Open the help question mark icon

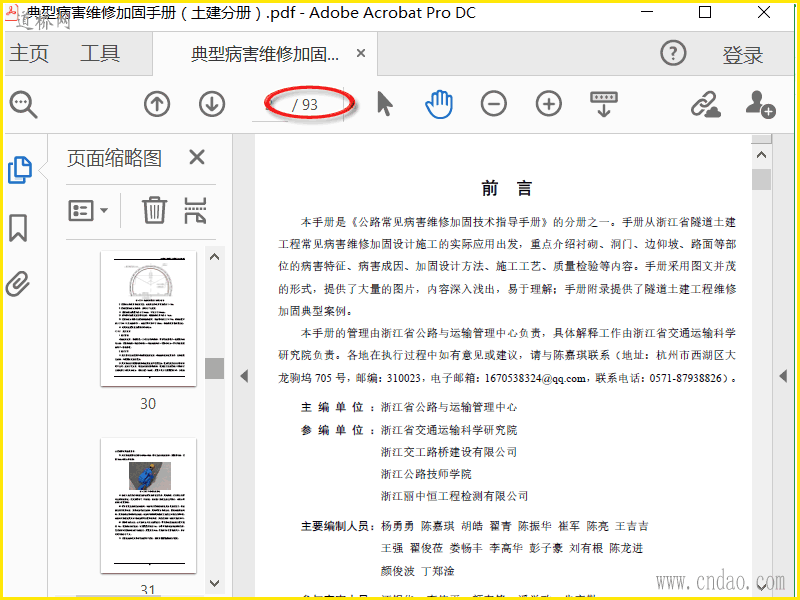pos(673,53)
